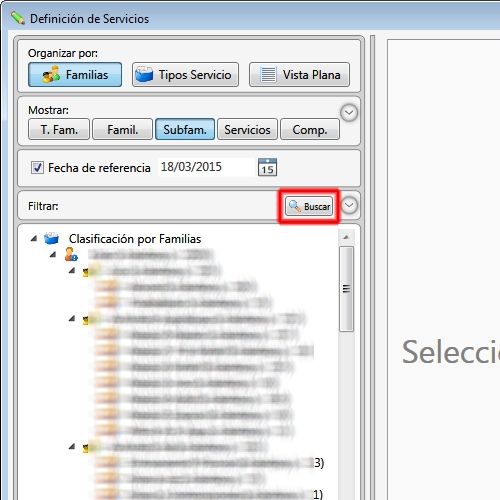Viewport: 500px width, 500px height.
Task: Toggle the T. Fam. show filter
Action: [x=59, y=129]
